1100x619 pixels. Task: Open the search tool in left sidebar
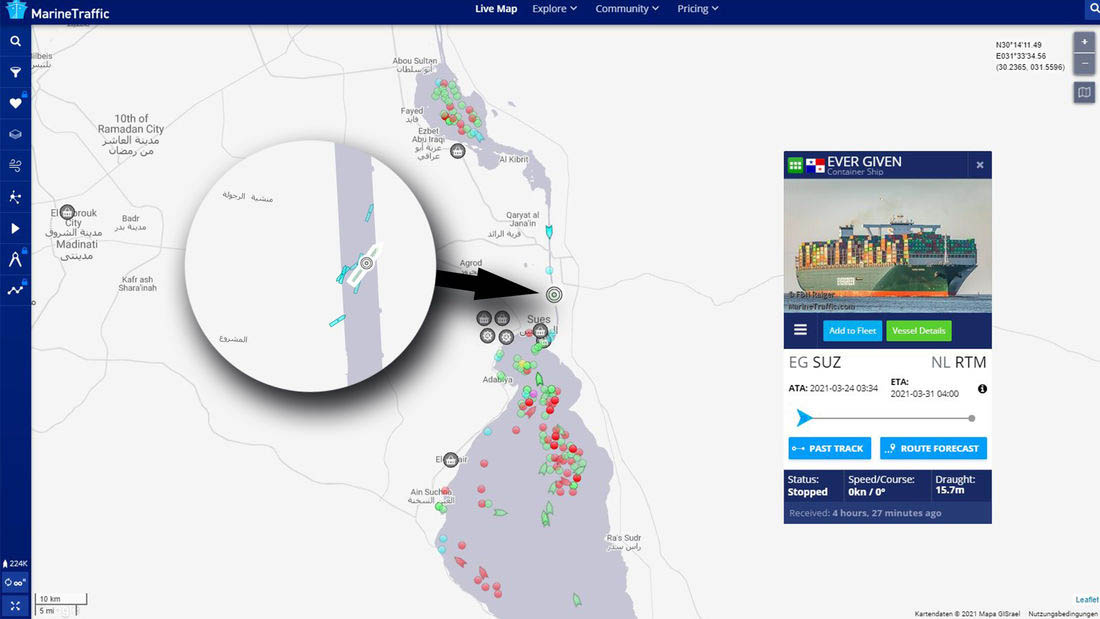(x=15, y=41)
